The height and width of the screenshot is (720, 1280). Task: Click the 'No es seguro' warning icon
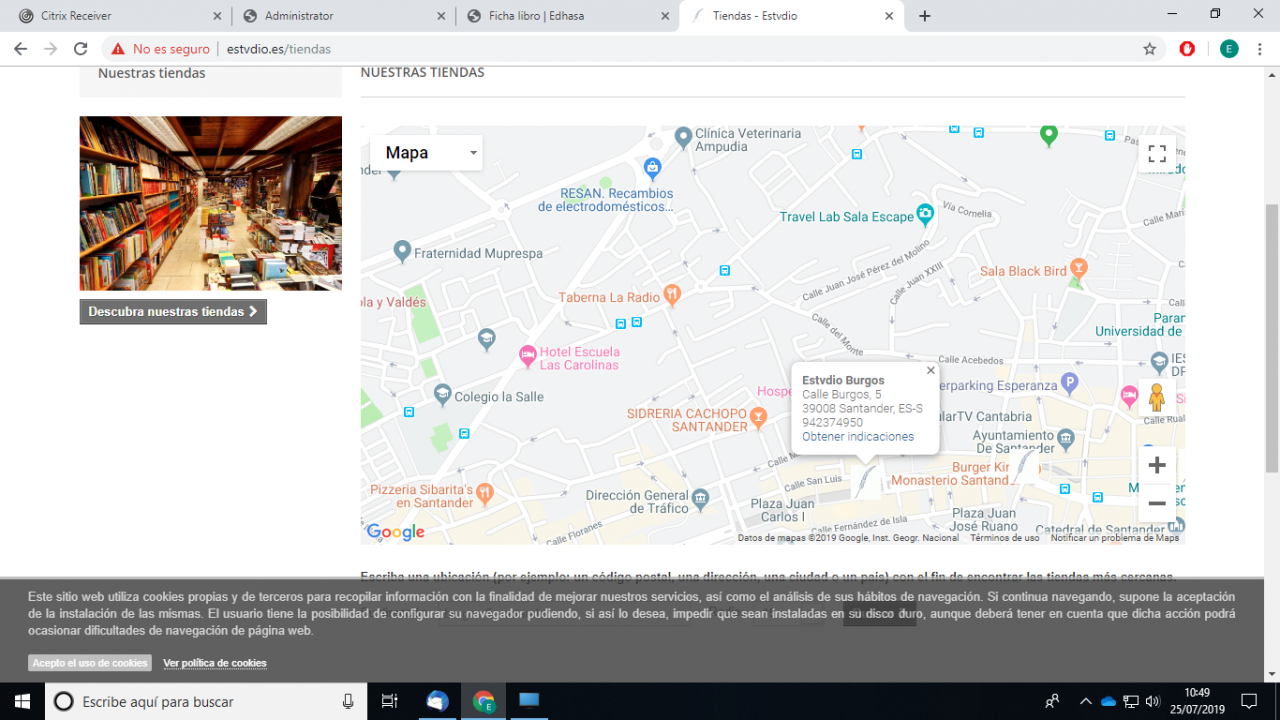pyautogui.click(x=118, y=49)
